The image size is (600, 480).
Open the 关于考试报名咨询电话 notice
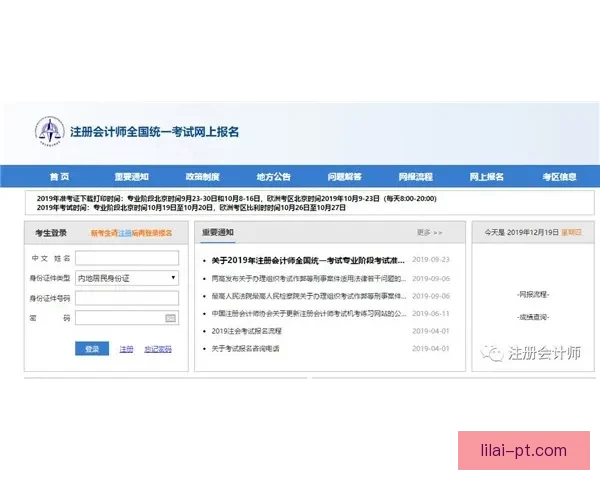click(245, 349)
